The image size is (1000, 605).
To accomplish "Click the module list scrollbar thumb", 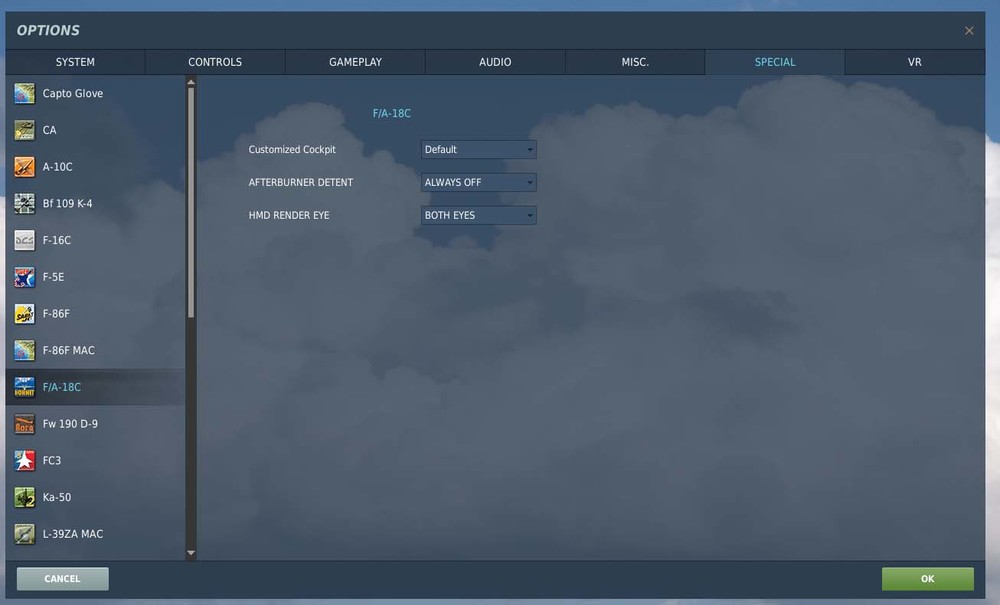I will [x=191, y=203].
